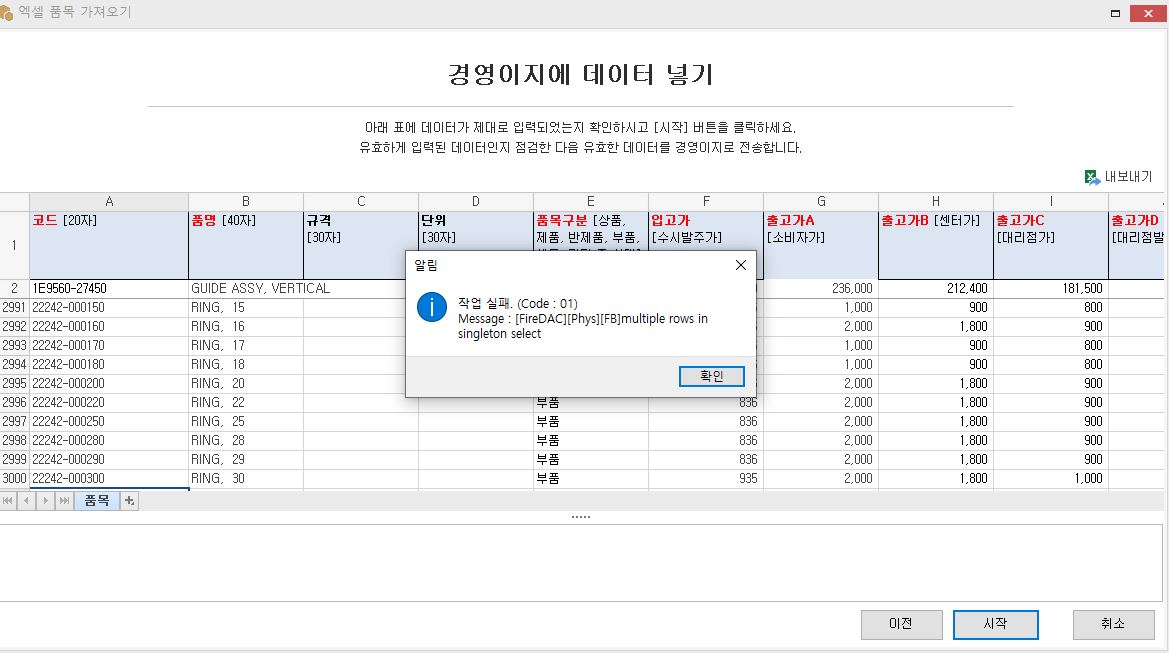This screenshot has height=653, width=1169.
Task: Click the splitter dots below the sheet
Action: pyautogui.click(x=581, y=517)
